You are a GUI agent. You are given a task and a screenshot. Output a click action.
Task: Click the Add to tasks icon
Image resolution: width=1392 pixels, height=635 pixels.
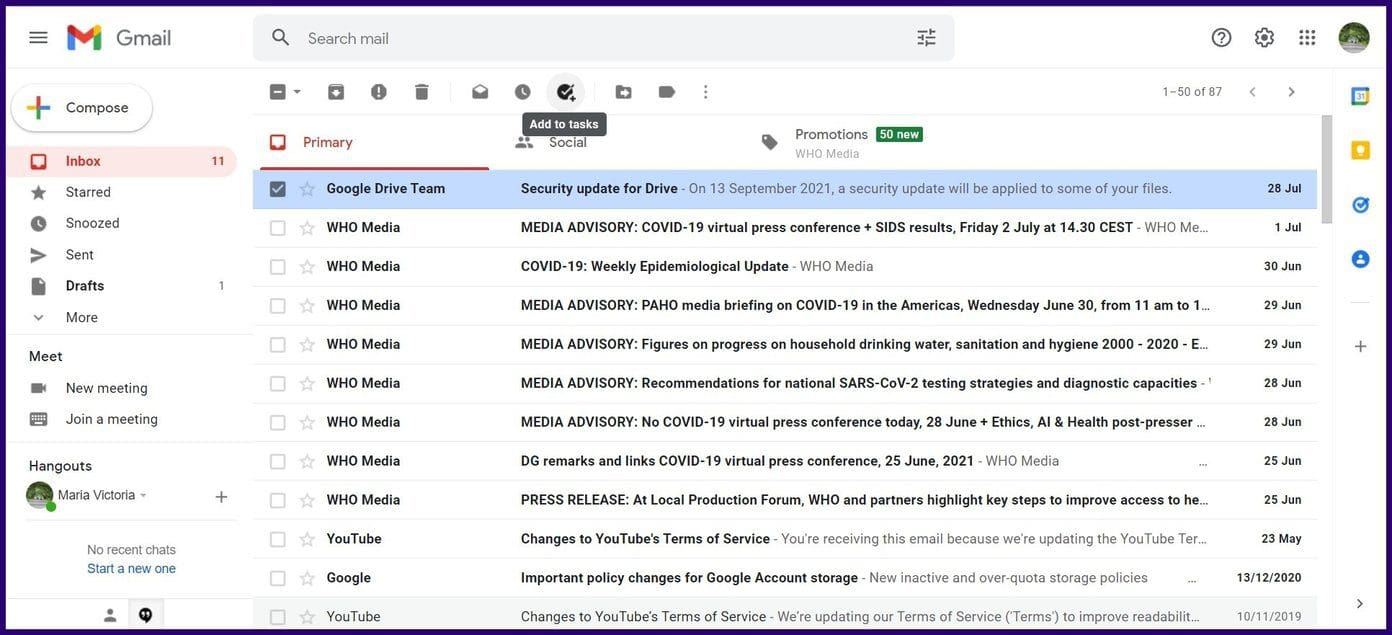(x=566, y=92)
